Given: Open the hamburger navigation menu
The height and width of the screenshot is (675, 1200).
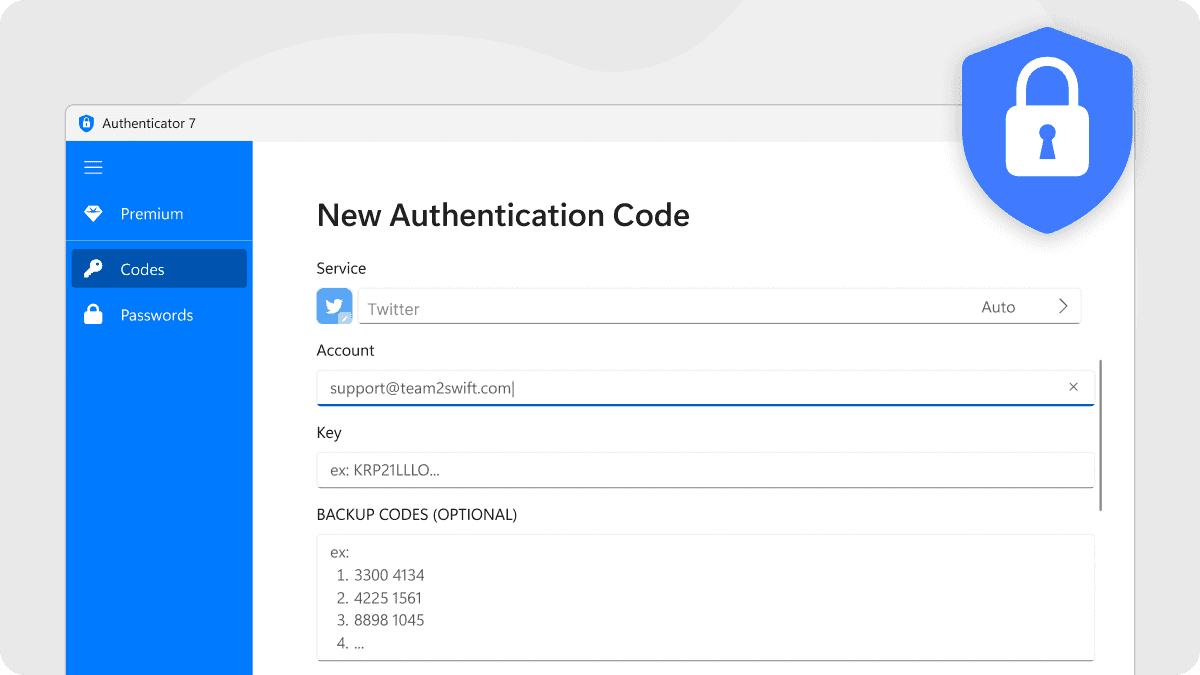Looking at the screenshot, I should pos(93,168).
